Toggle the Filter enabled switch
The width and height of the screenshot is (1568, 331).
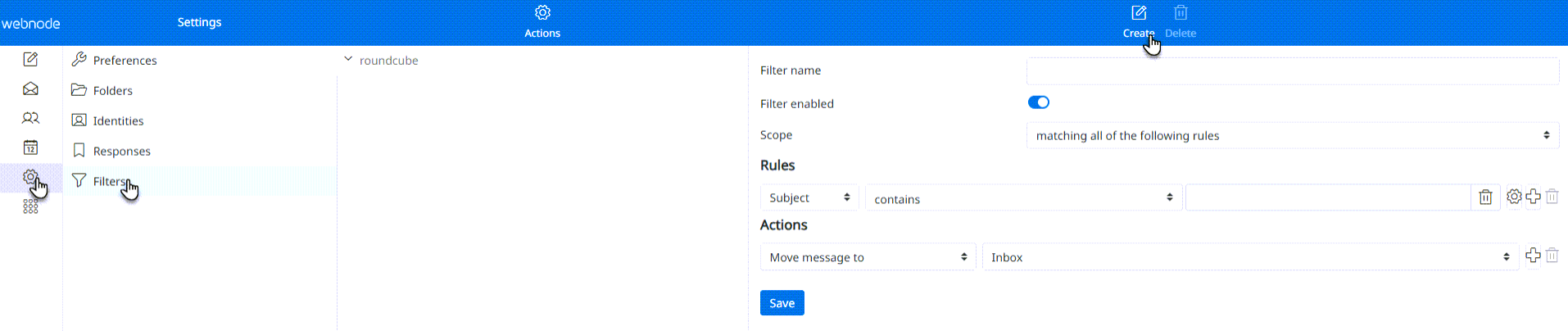1038,102
